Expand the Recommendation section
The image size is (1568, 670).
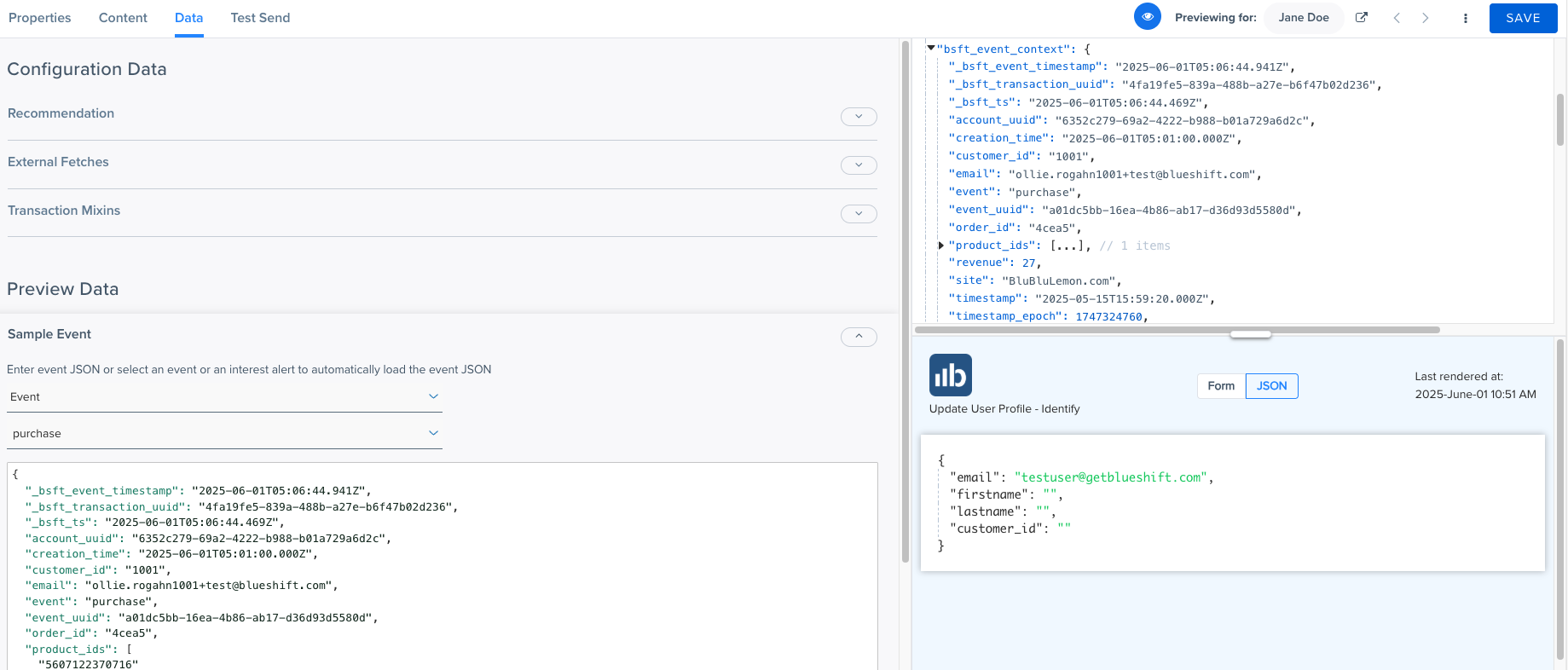(x=859, y=116)
